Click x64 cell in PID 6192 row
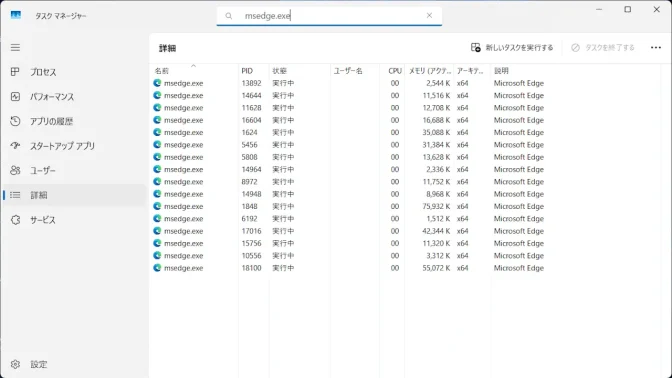The height and width of the screenshot is (378, 672). [462, 219]
